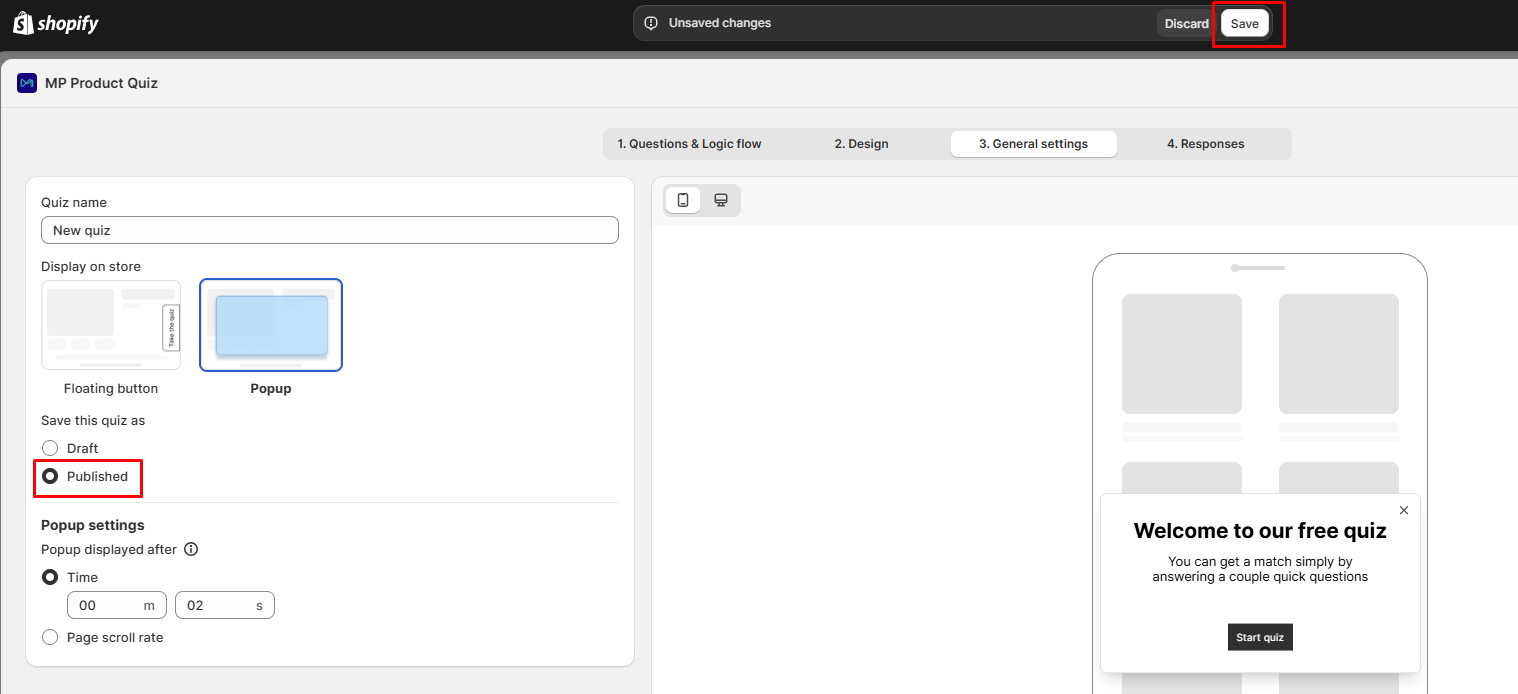Choose Page scroll rate option

[50, 637]
